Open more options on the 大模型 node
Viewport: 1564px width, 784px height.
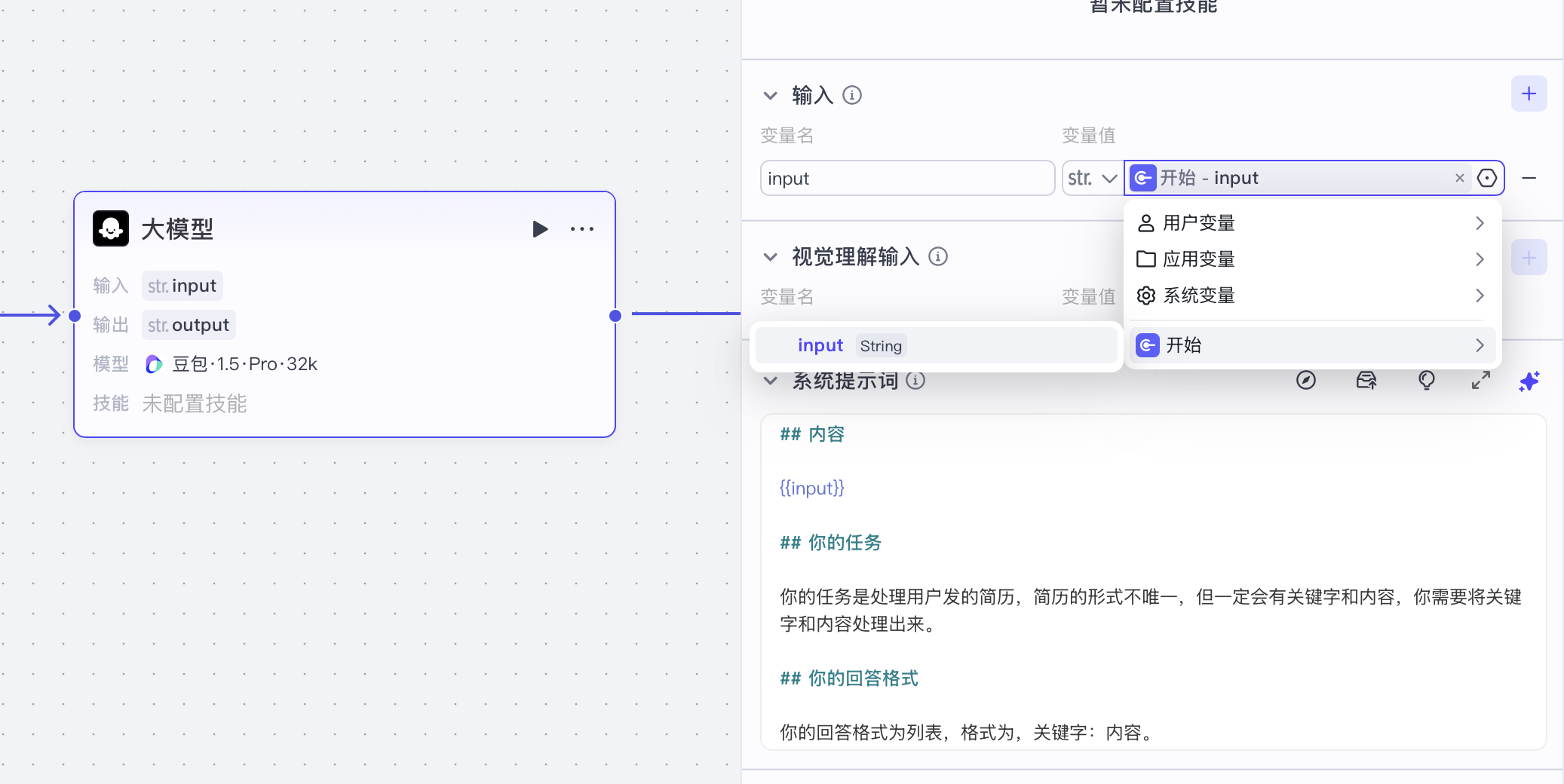click(x=582, y=229)
